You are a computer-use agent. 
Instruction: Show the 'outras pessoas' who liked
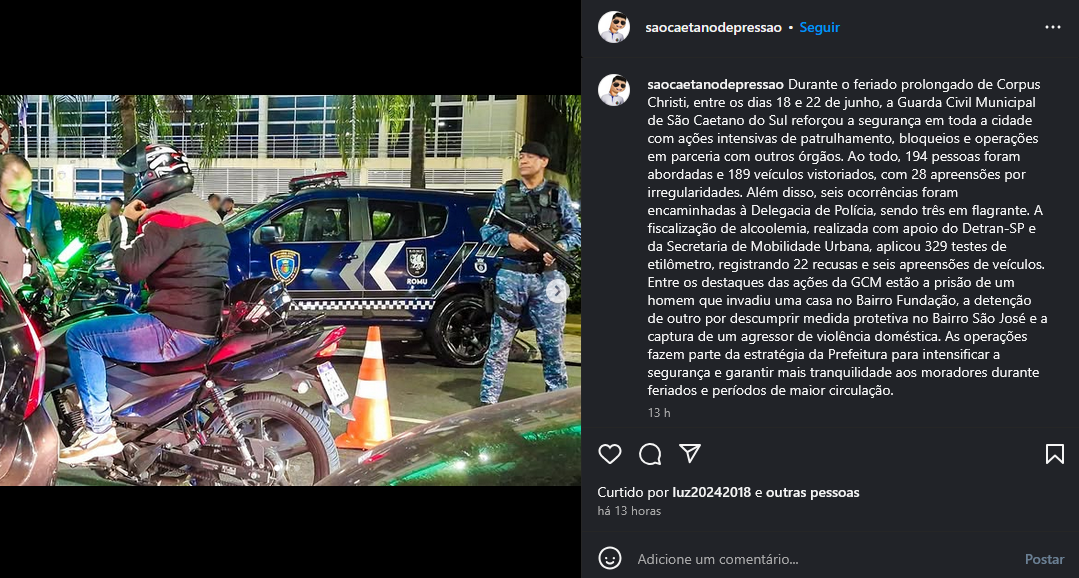(x=812, y=493)
